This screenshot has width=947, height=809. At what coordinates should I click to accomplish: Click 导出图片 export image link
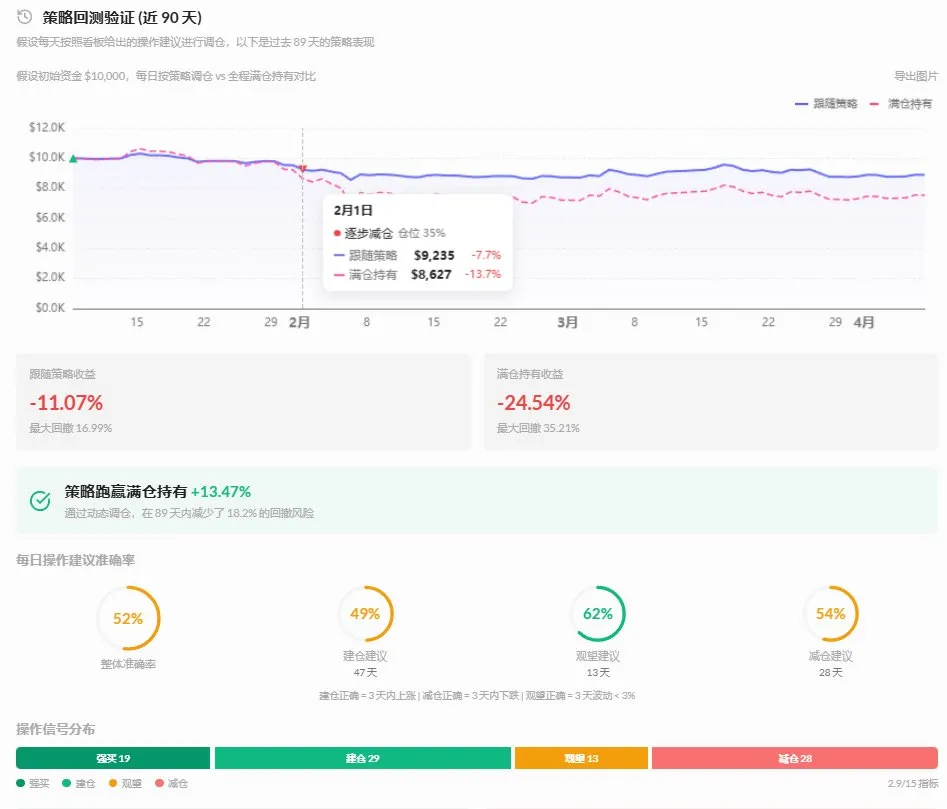(916, 76)
